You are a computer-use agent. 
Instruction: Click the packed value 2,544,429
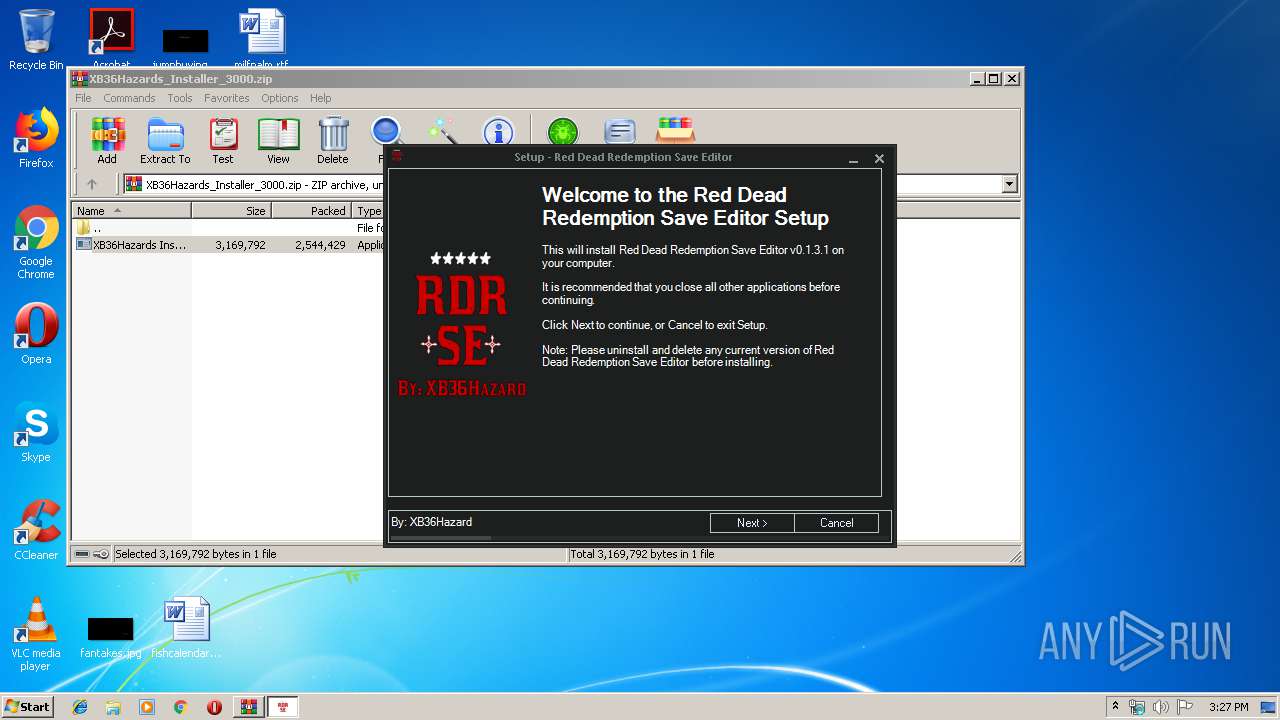coord(320,244)
